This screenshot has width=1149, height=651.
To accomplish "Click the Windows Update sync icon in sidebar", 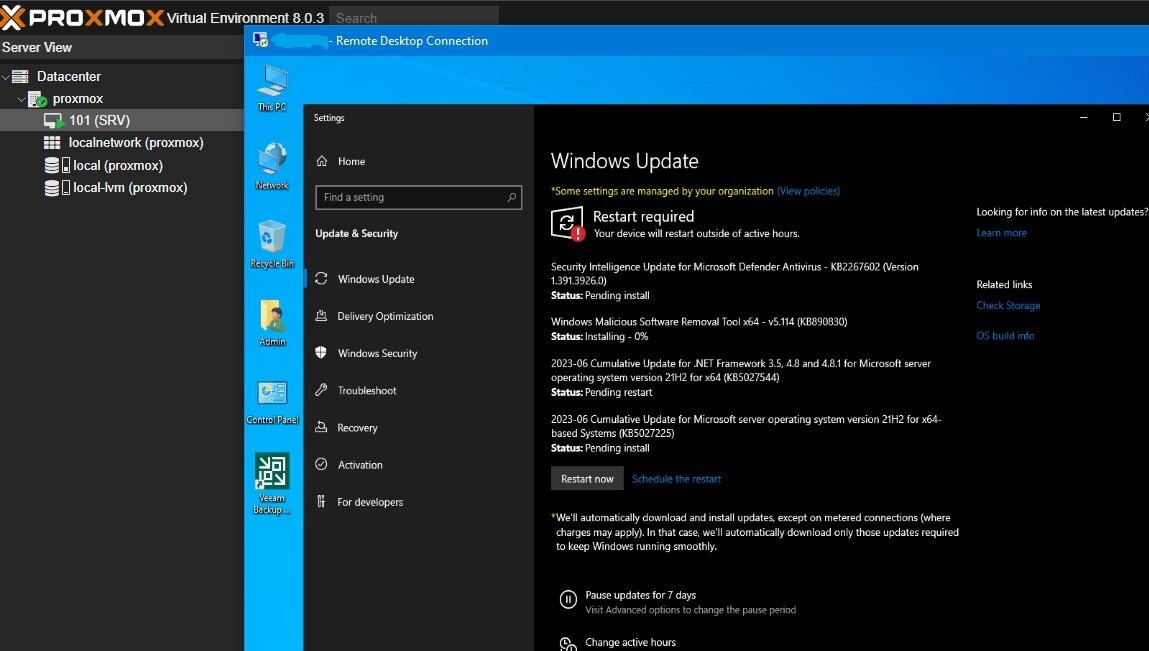I will (x=321, y=279).
